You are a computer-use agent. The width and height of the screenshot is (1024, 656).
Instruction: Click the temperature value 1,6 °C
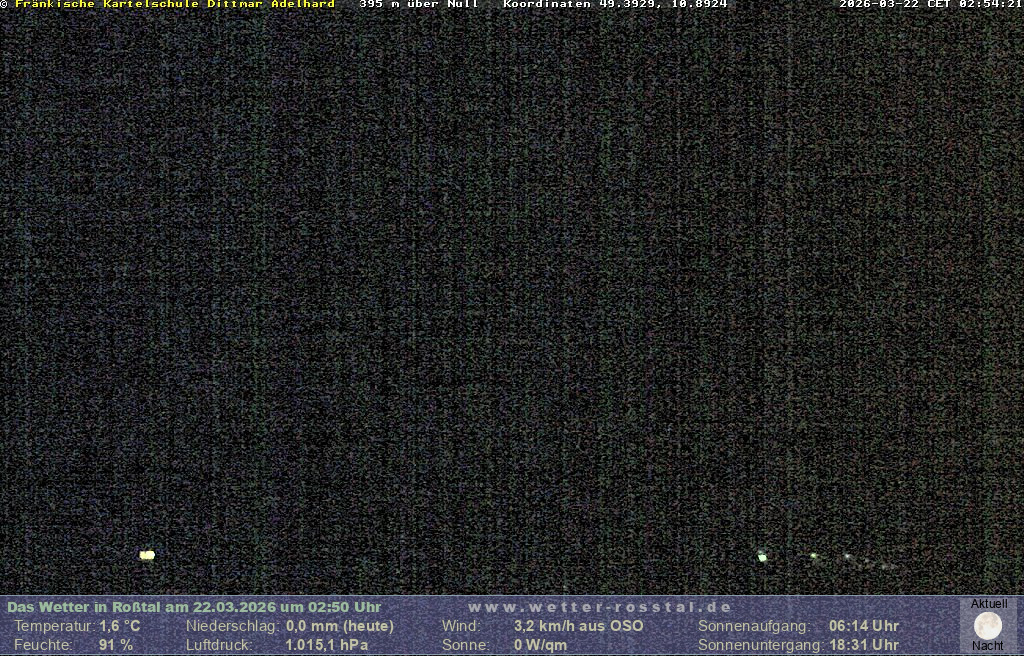tap(120, 626)
